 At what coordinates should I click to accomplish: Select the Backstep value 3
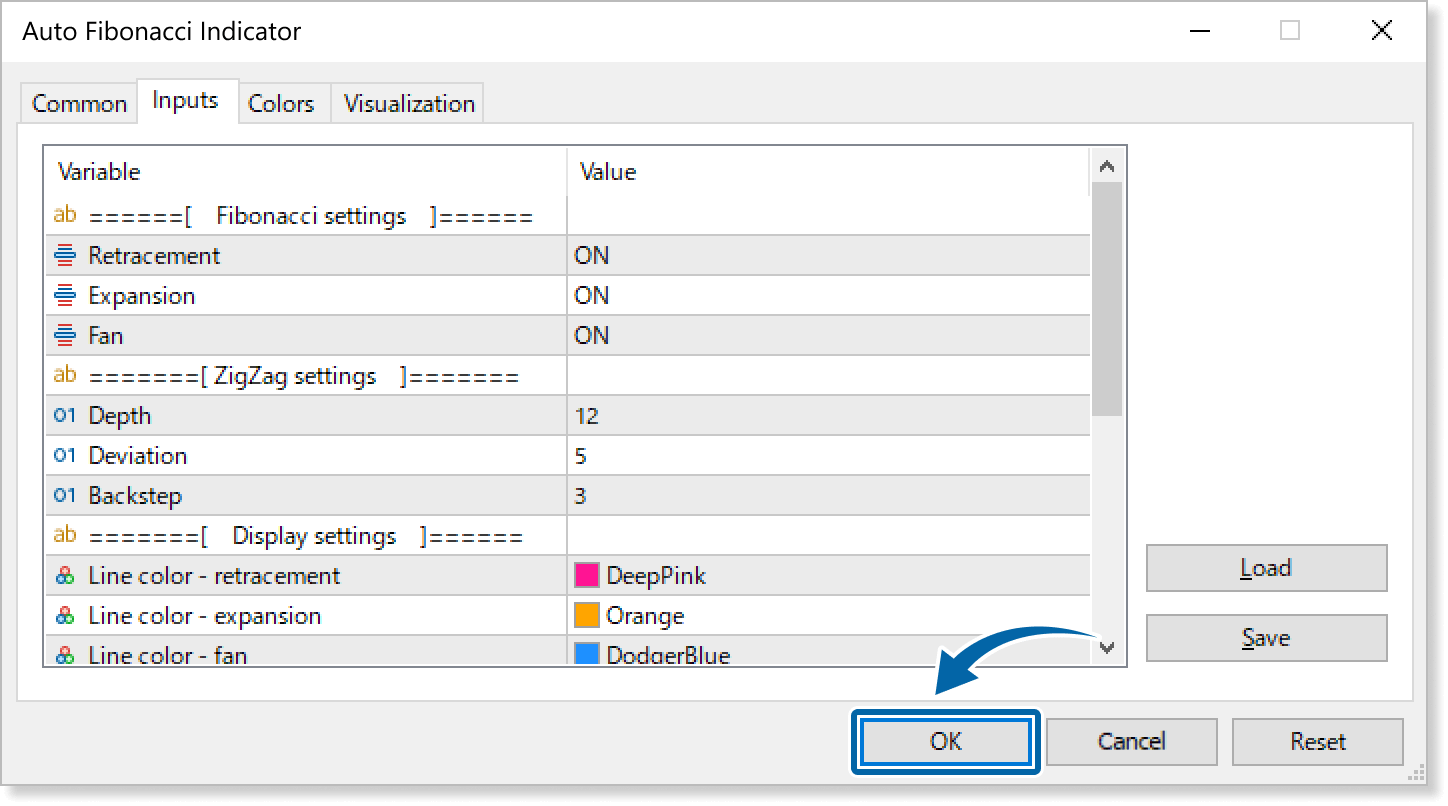click(581, 496)
